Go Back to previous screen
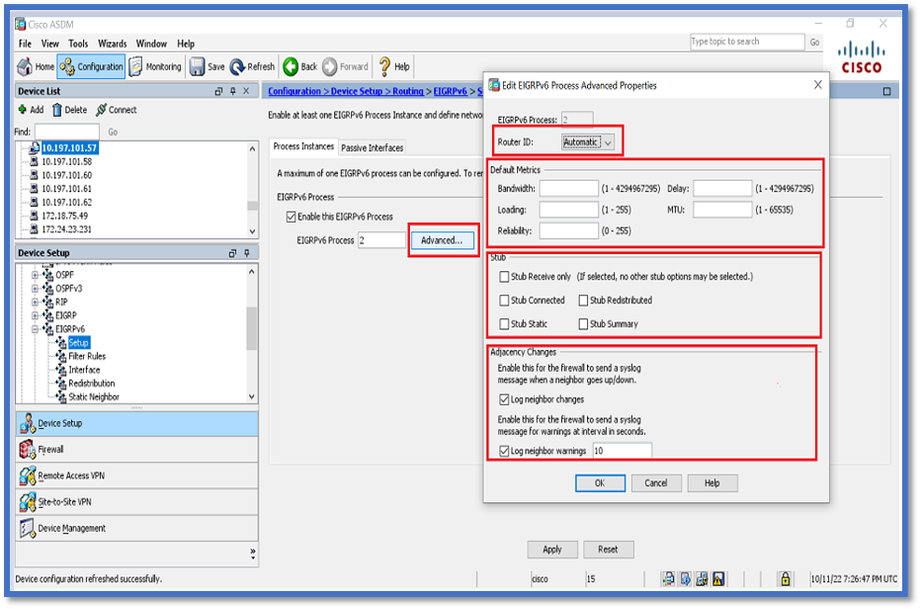921x611 pixels. [x=300, y=67]
